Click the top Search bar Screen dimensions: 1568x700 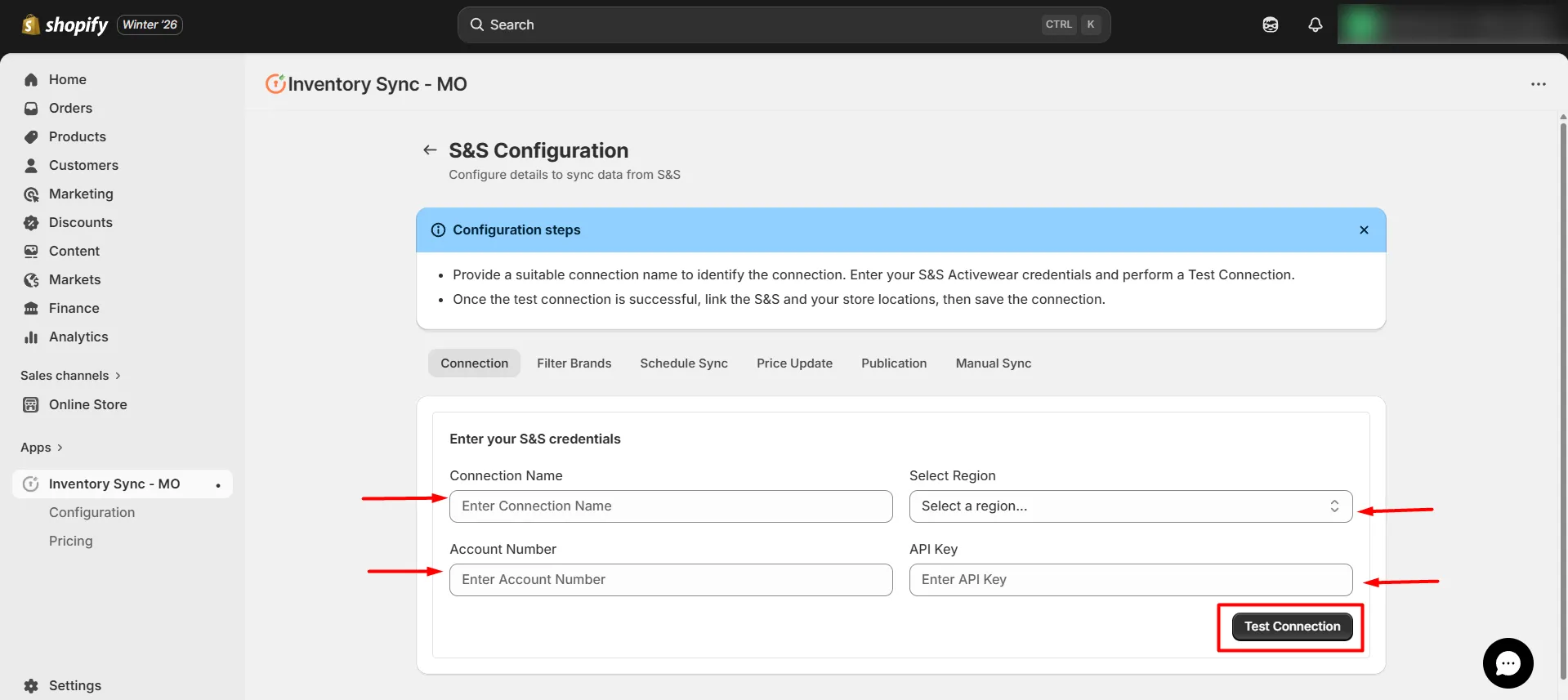[x=784, y=25]
